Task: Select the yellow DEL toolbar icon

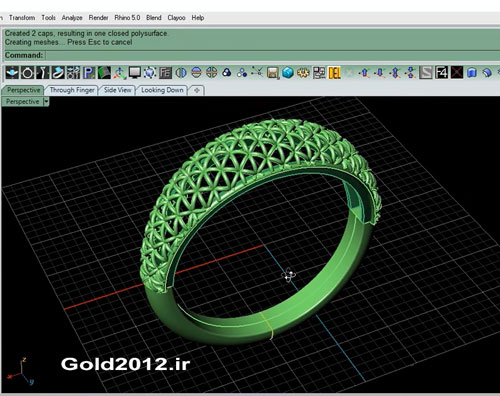Action: pos(334,73)
